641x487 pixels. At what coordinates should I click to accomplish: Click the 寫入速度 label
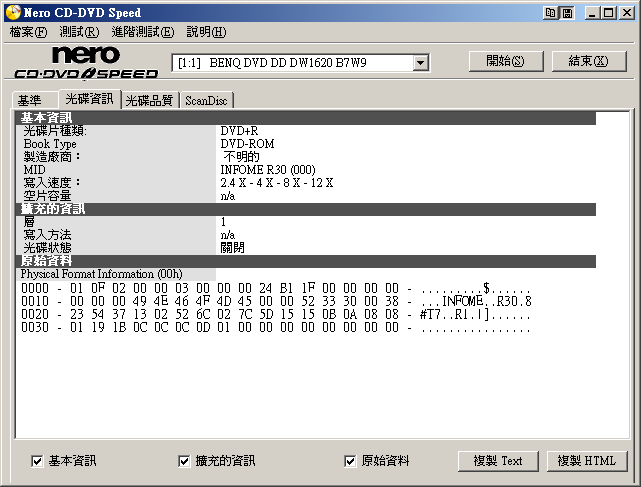pyautogui.click(x=52, y=183)
